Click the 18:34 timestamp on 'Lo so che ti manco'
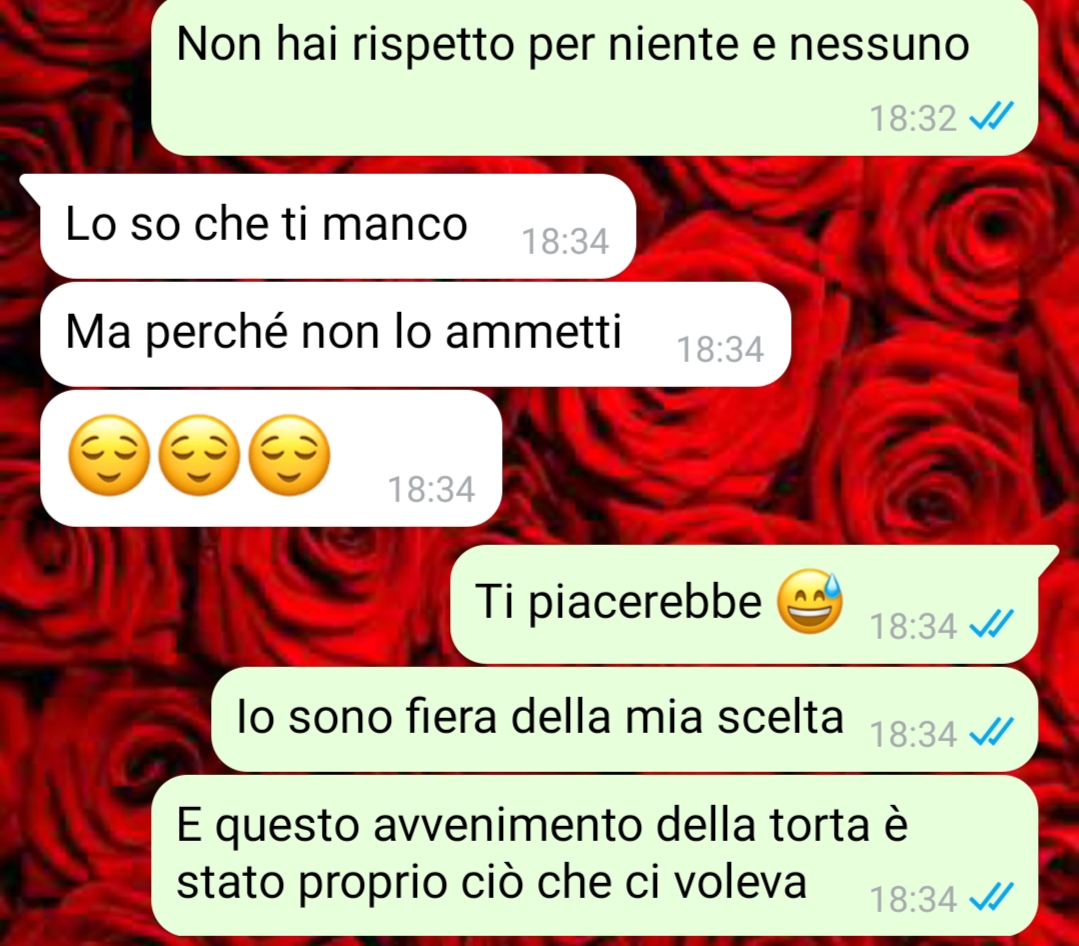This screenshot has width=1079, height=946. [x=565, y=241]
